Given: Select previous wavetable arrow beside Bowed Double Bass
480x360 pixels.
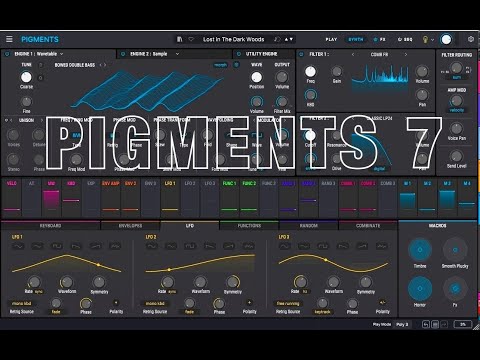Looking at the screenshot, I should point(101,65).
